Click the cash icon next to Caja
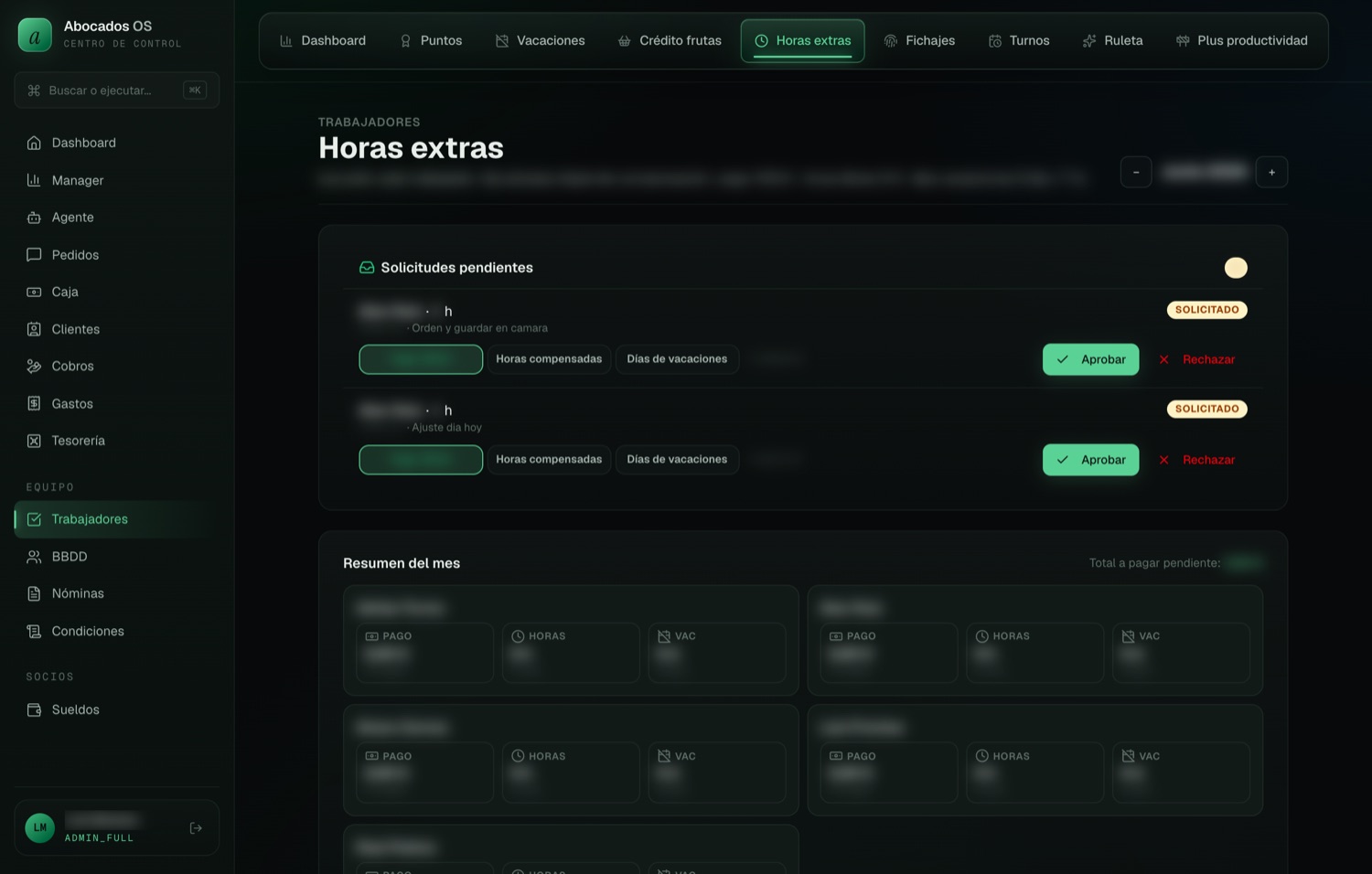Image resolution: width=1372 pixels, height=874 pixels. pyautogui.click(x=34, y=292)
